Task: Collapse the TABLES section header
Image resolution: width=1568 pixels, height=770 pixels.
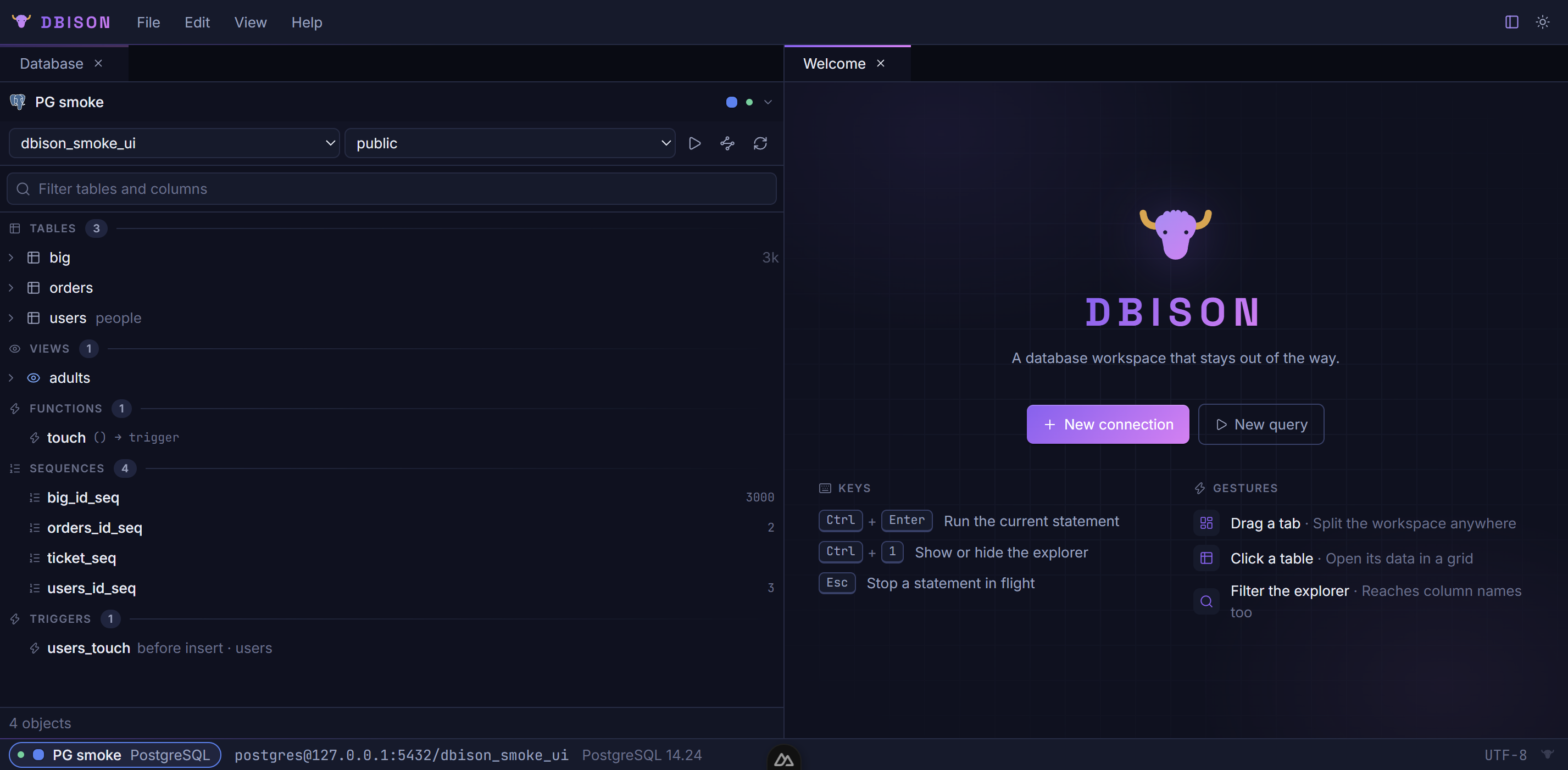Action: [391, 228]
